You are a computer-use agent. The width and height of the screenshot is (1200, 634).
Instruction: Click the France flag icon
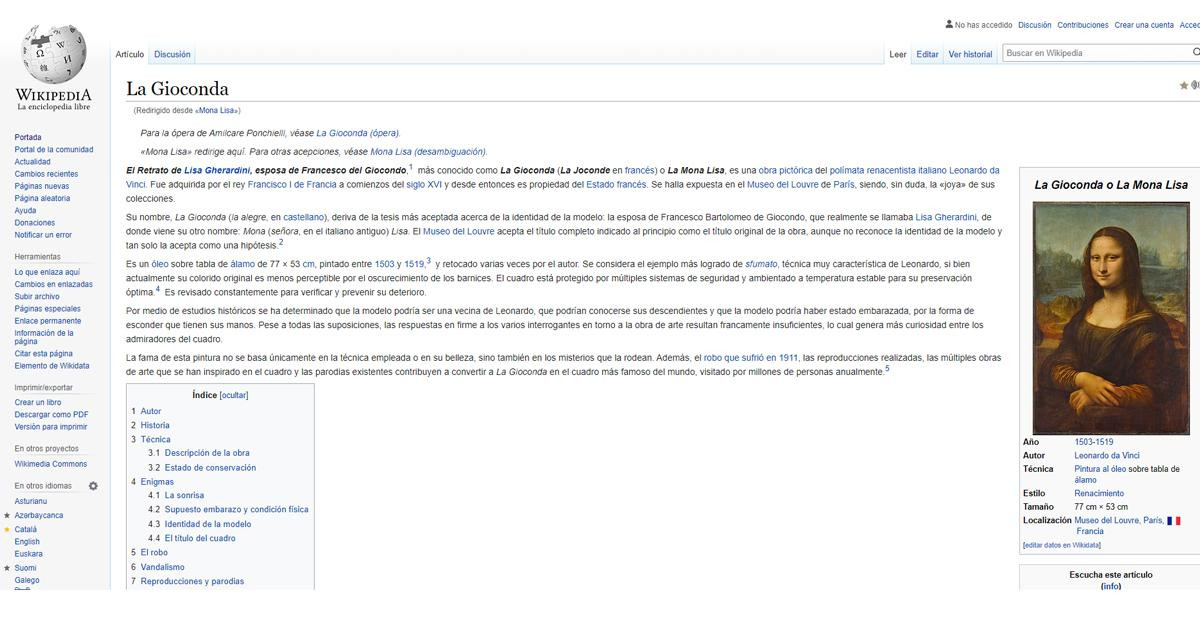point(1173,520)
